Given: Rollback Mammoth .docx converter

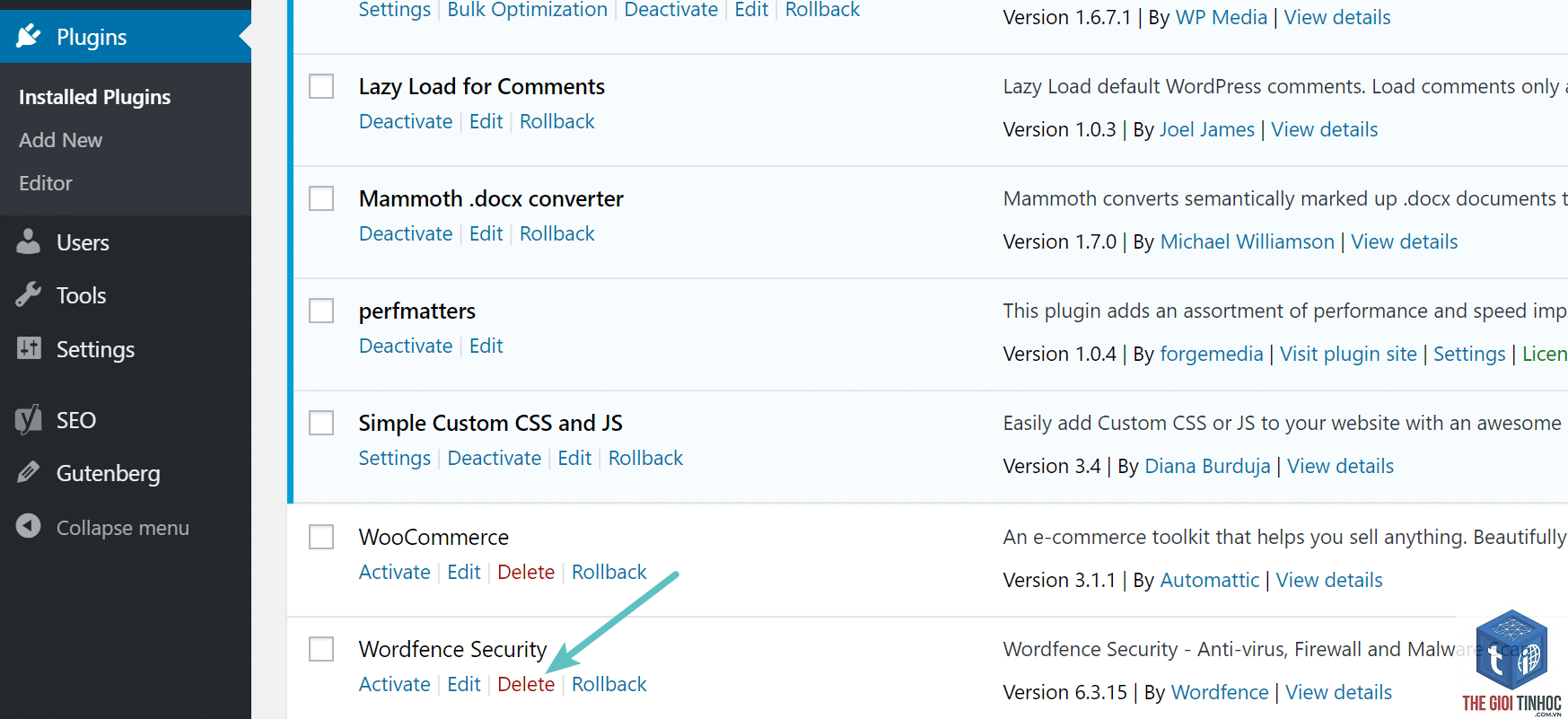Looking at the screenshot, I should [557, 233].
